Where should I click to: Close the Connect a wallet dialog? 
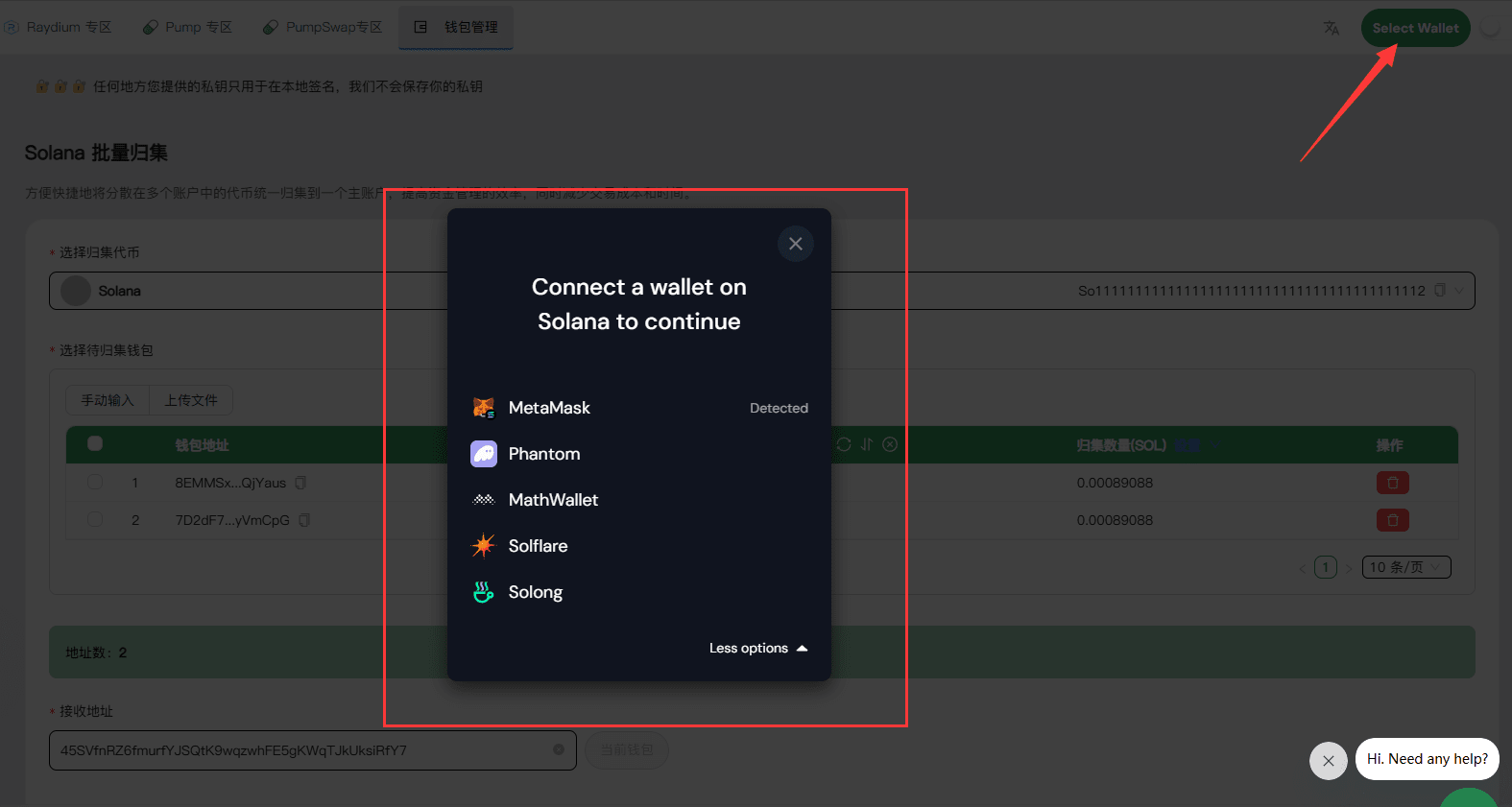coord(796,244)
